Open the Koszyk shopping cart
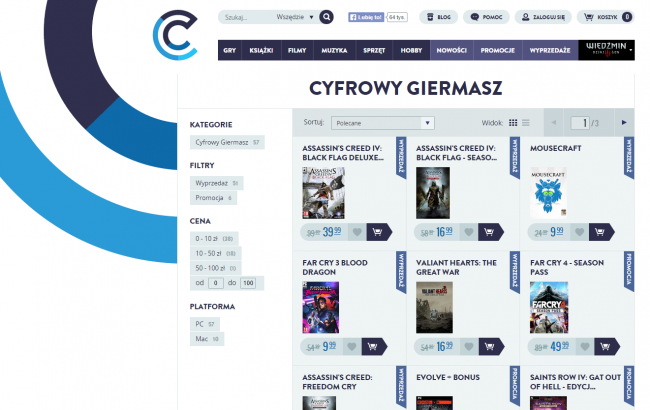The width and height of the screenshot is (650, 410). pos(606,17)
